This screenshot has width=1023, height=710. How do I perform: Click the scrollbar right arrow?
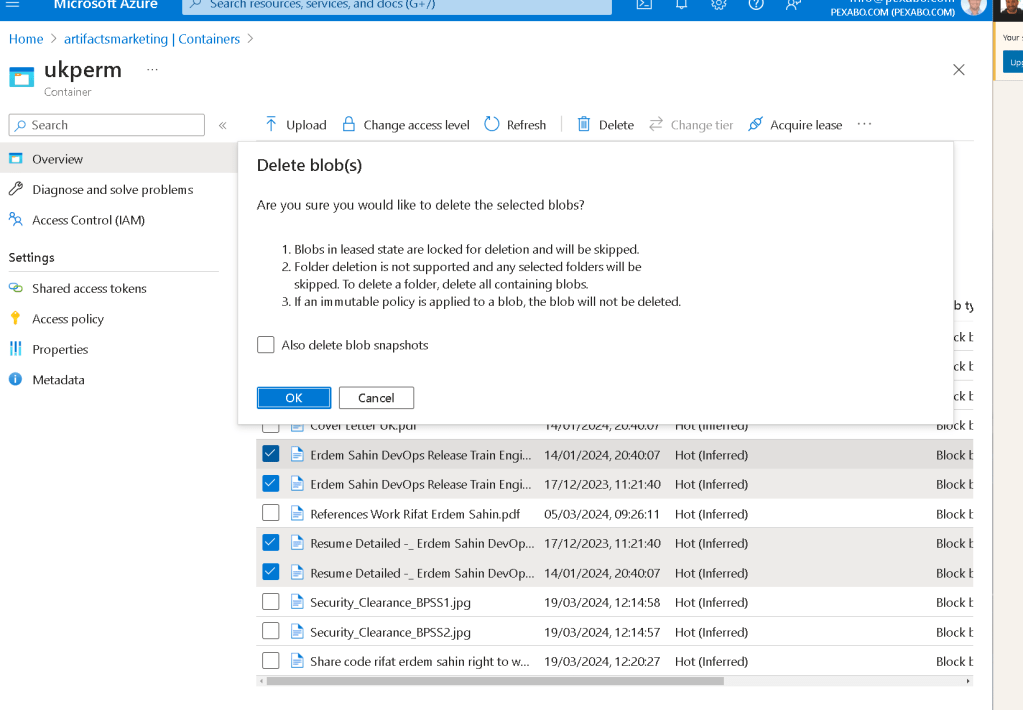point(968,681)
